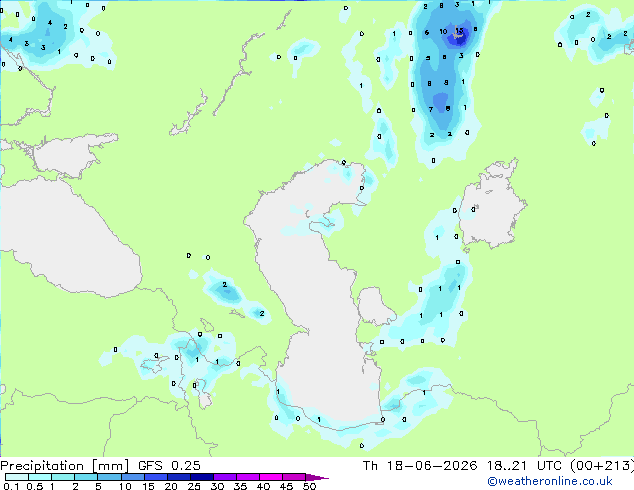Screen dimensions: 634x490
Task: Click the 'Th 18-06-2026' date text
Action: pyautogui.click(x=420, y=466)
